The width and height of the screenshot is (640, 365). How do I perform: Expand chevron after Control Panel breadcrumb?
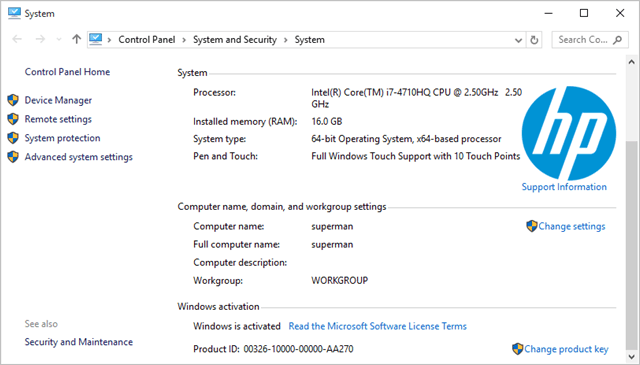[x=184, y=40]
